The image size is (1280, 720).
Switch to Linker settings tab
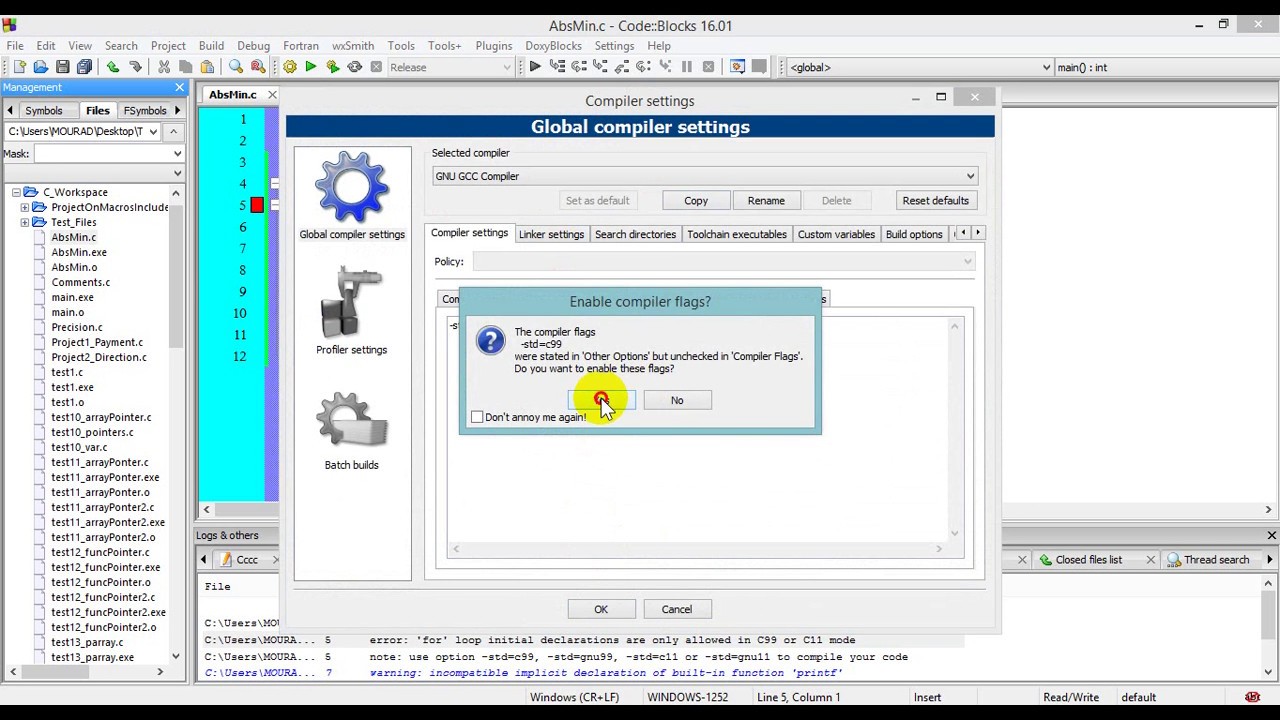(551, 234)
